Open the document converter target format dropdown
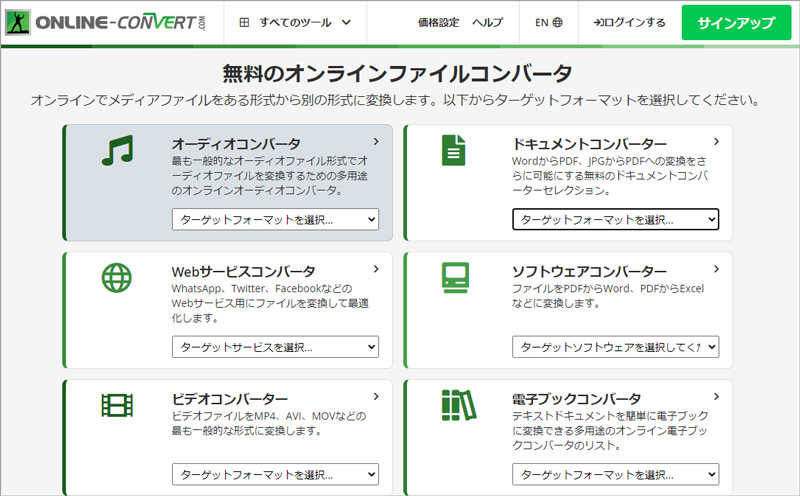The image size is (800, 496). (x=615, y=219)
